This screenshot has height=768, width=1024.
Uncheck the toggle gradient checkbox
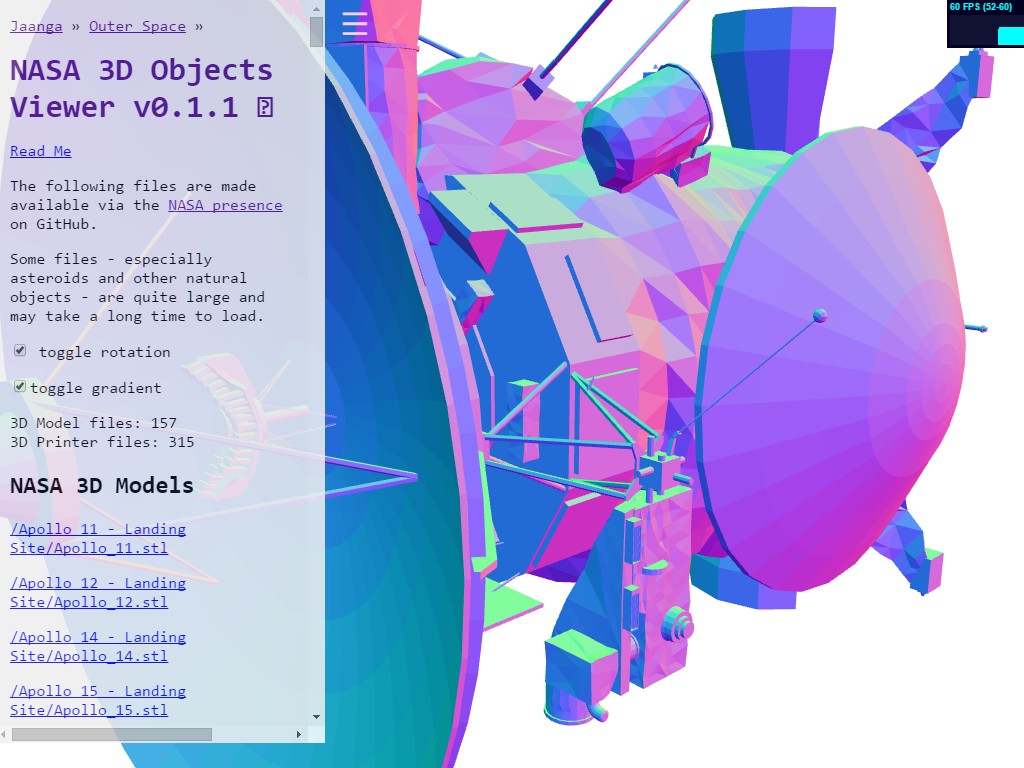click(x=20, y=387)
